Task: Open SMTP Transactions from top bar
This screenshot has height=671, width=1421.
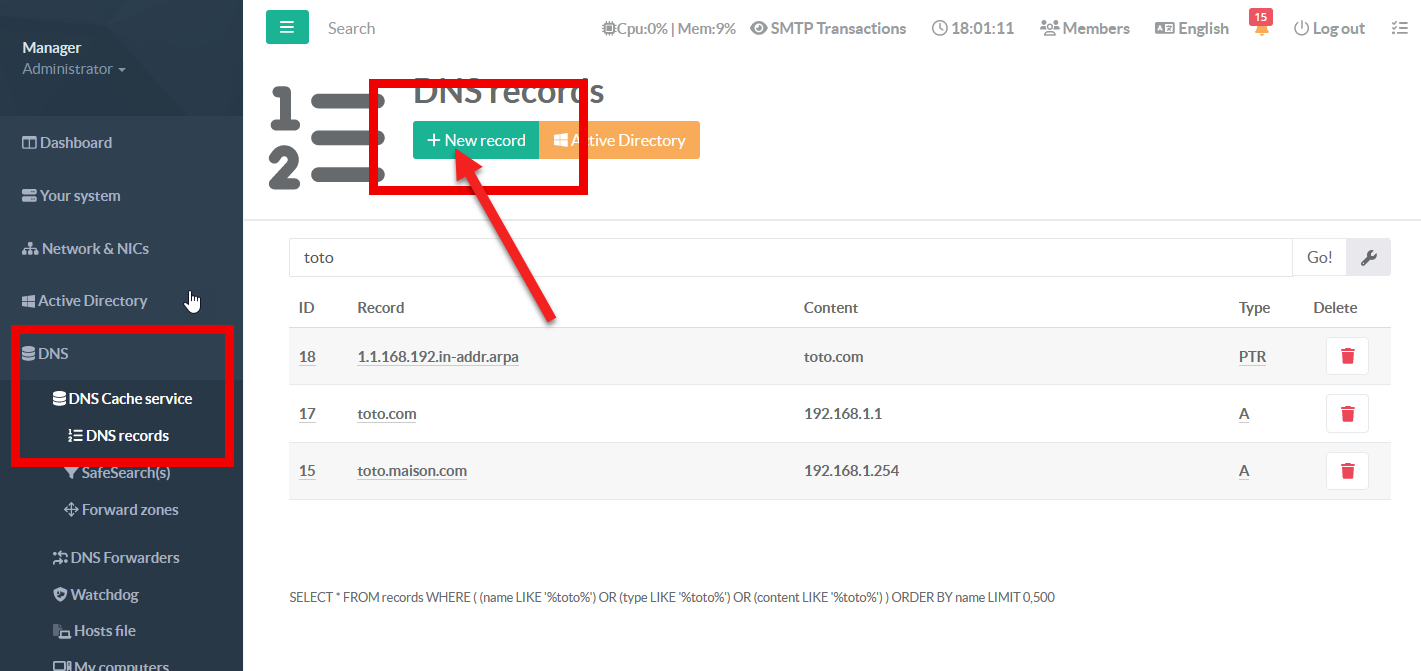Action: coord(828,29)
